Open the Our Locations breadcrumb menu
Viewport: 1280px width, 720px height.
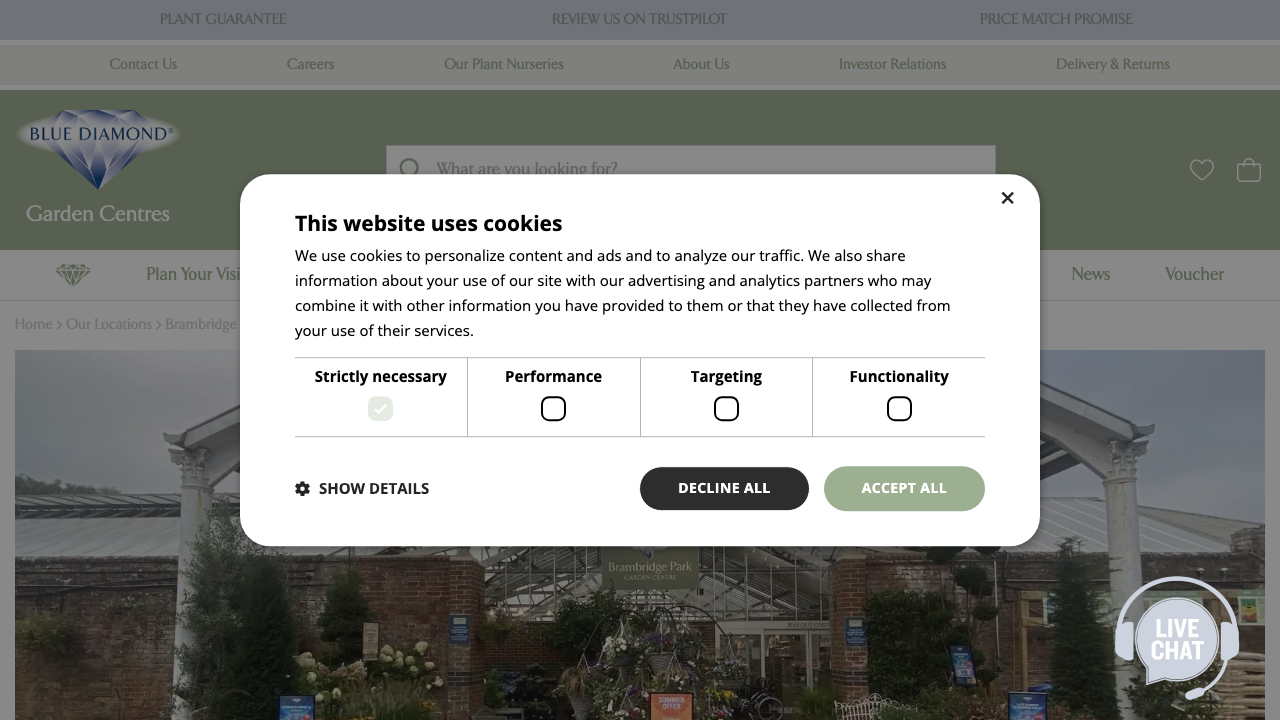[109, 324]
